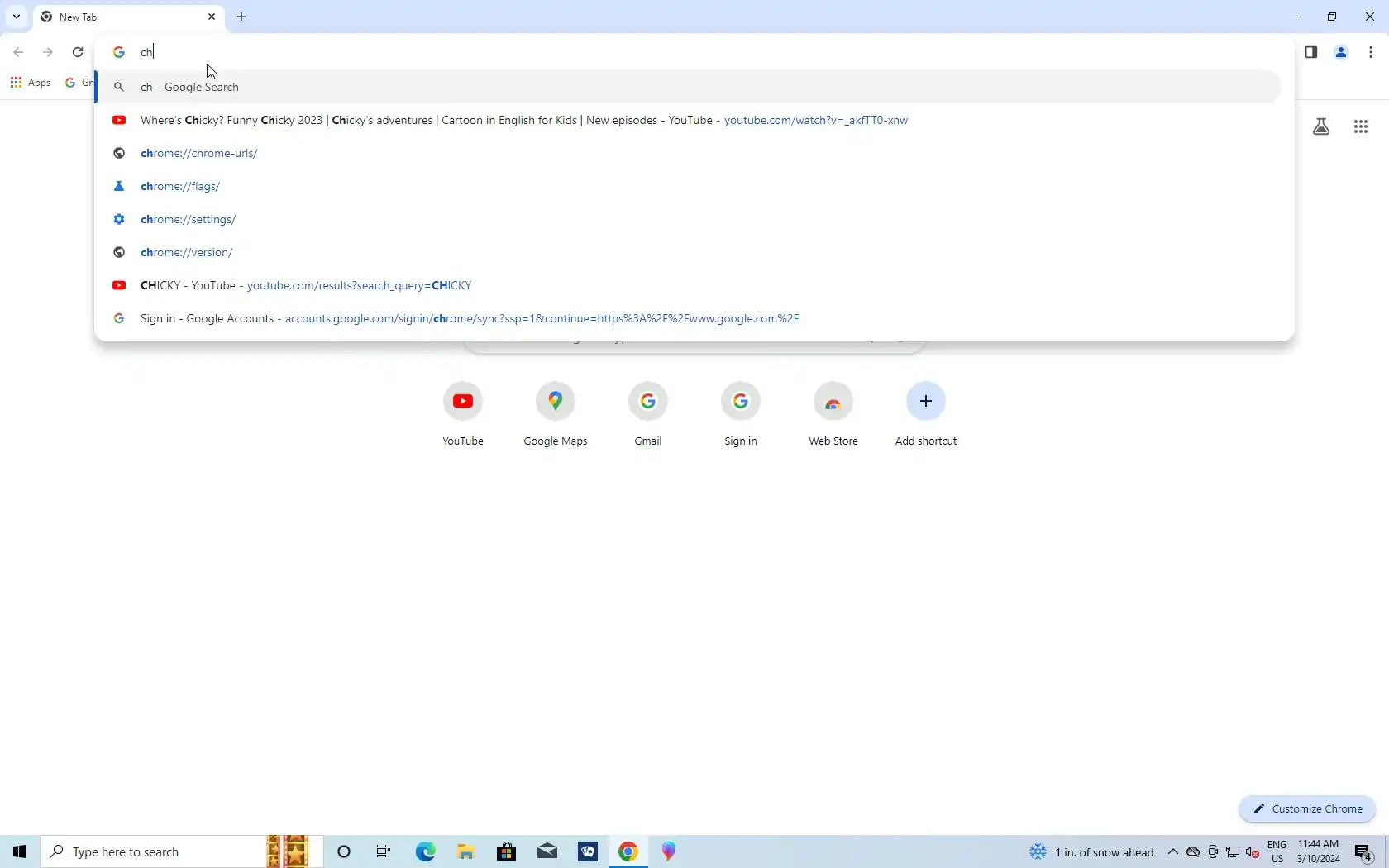This screenshot has width=1389, height=868.
Task: Open the balloon-shaped app on taskbar
Action: 669,851
